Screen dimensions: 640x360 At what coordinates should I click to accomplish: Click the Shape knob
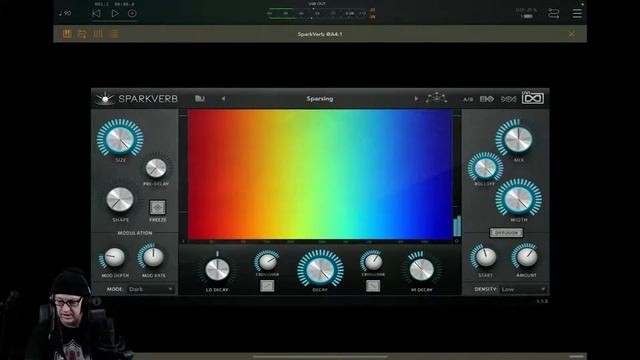(x=120, y=200)
